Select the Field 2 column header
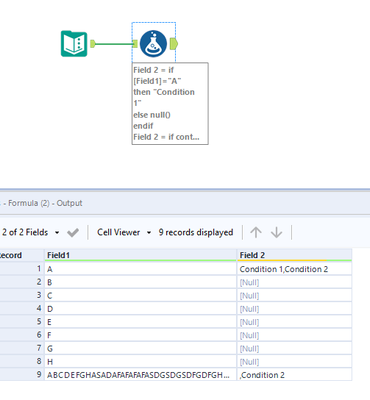 coord(294,255)
